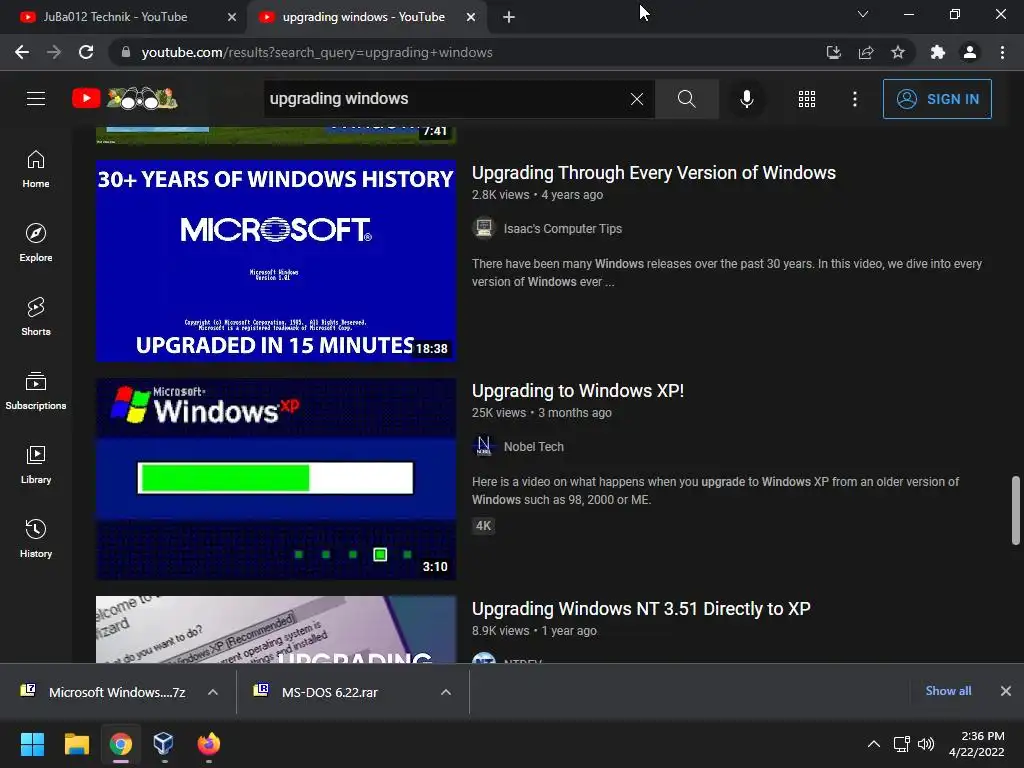Open the Windows Start menu
The height and width of the screenshot is (768, 1024).
point(32,744)
